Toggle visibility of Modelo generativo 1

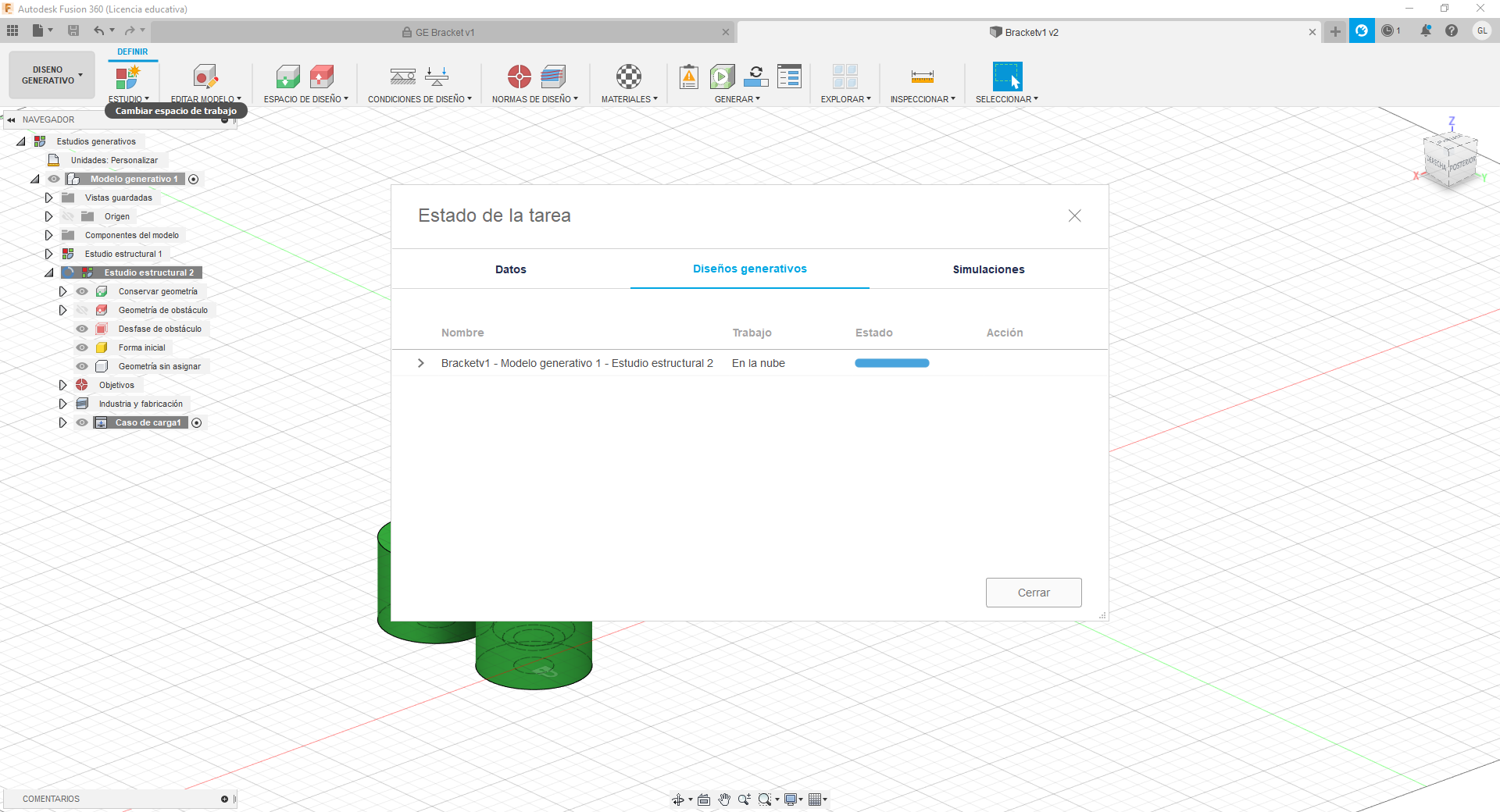pyautogui.click(x=54, y=179)
